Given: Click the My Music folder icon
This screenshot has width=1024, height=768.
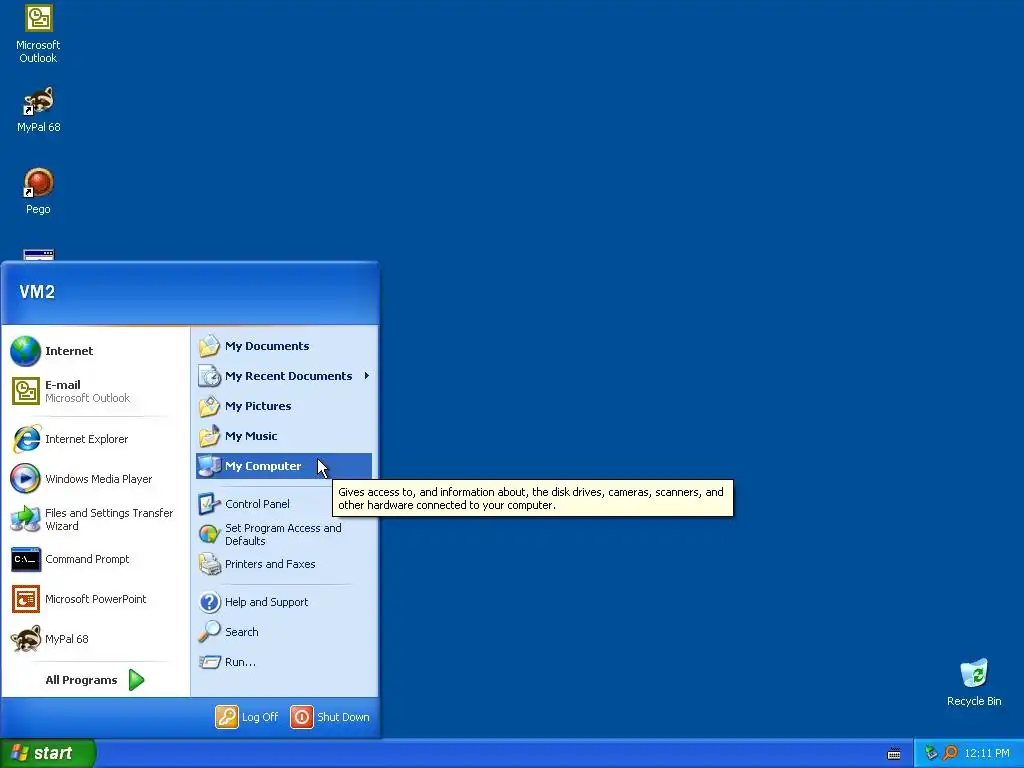Looking at the screenshot, I should tap(209, 436).
